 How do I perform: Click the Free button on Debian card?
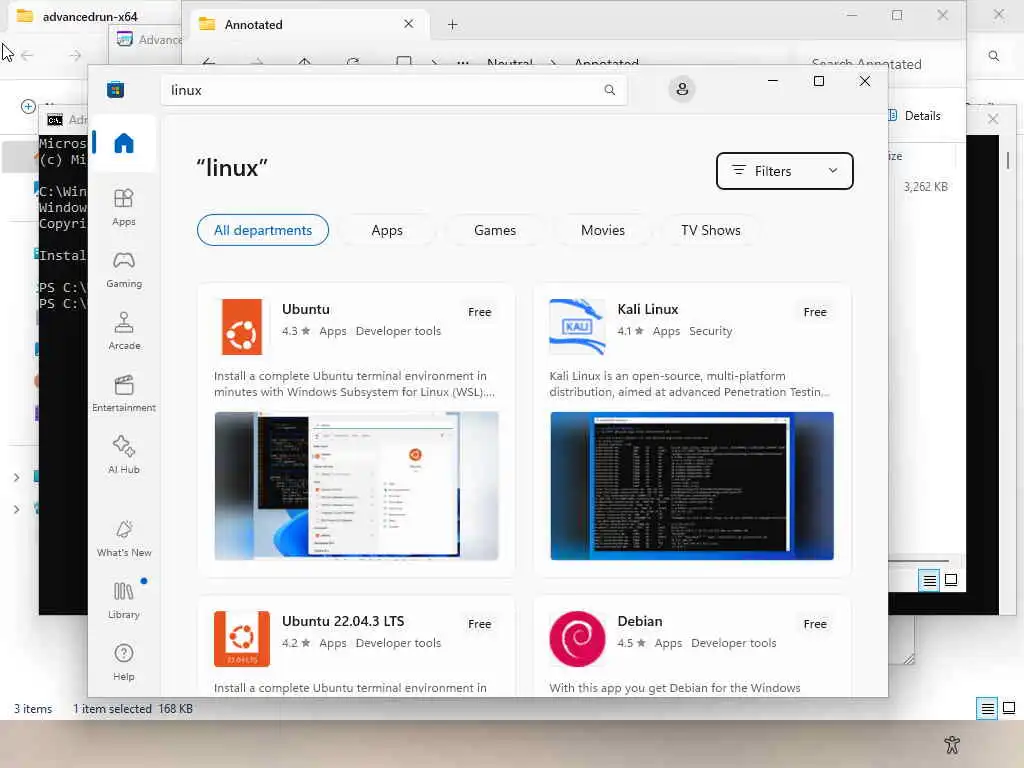815,624
